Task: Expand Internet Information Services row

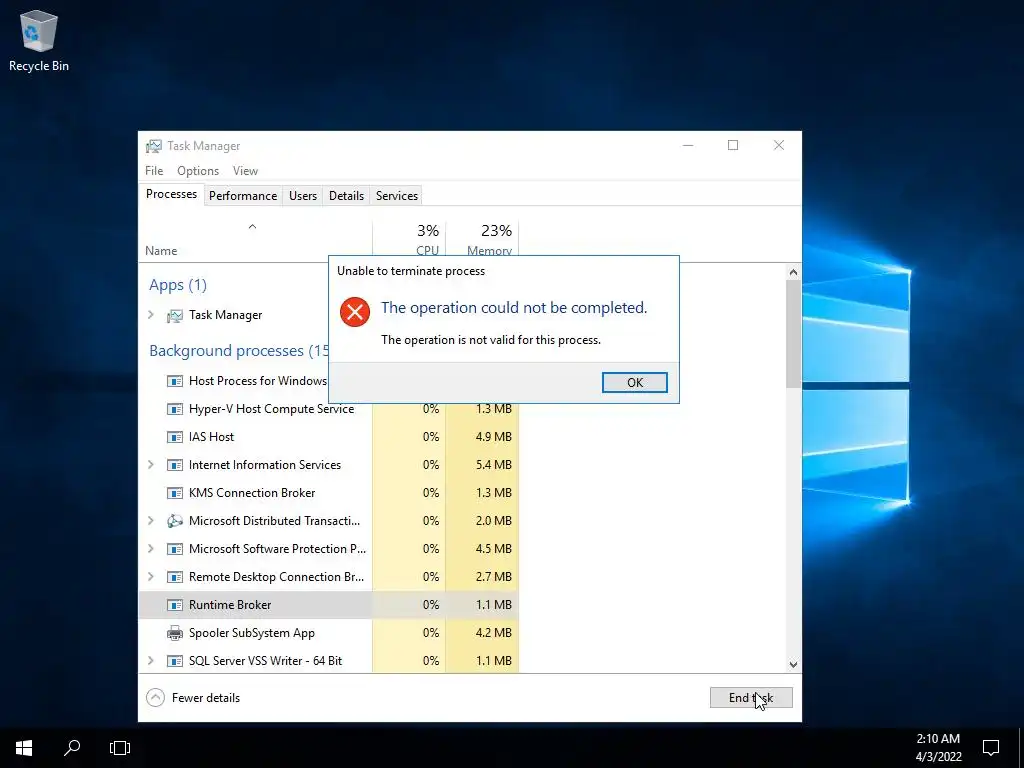Action: pyautogui.click(x=151, y=465)
